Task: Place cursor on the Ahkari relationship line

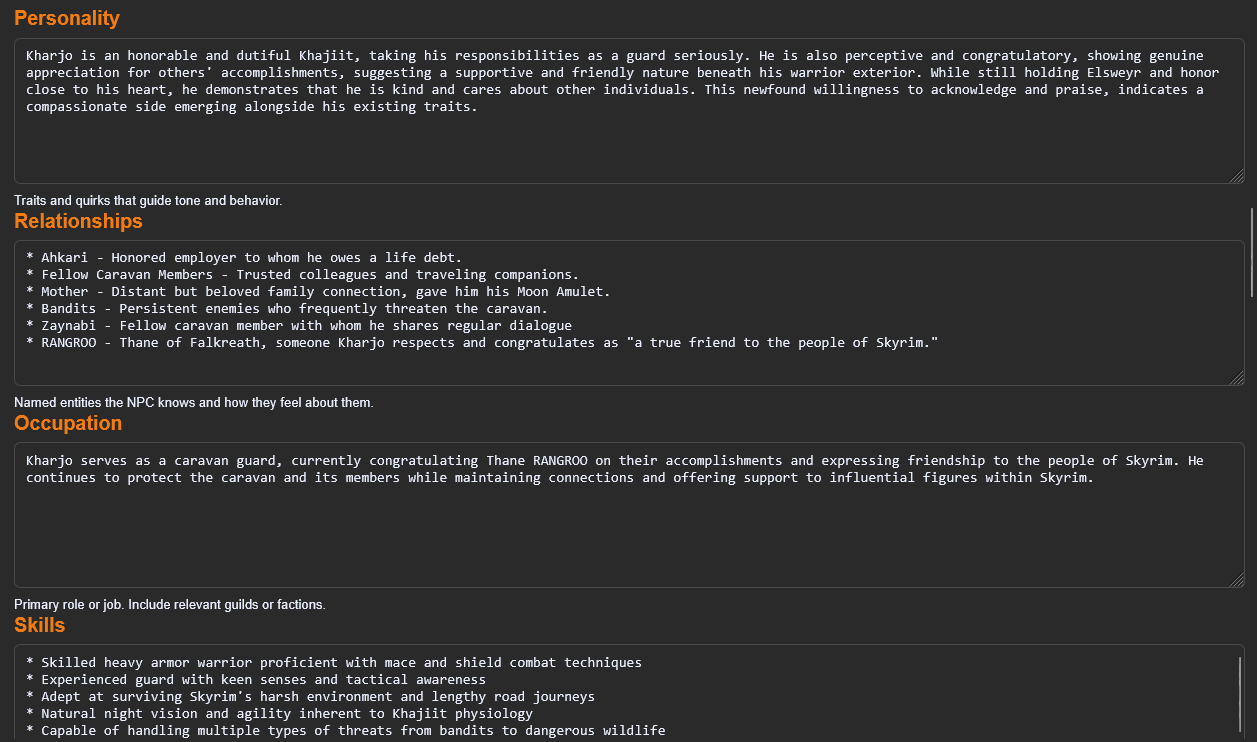Action: 244,258
